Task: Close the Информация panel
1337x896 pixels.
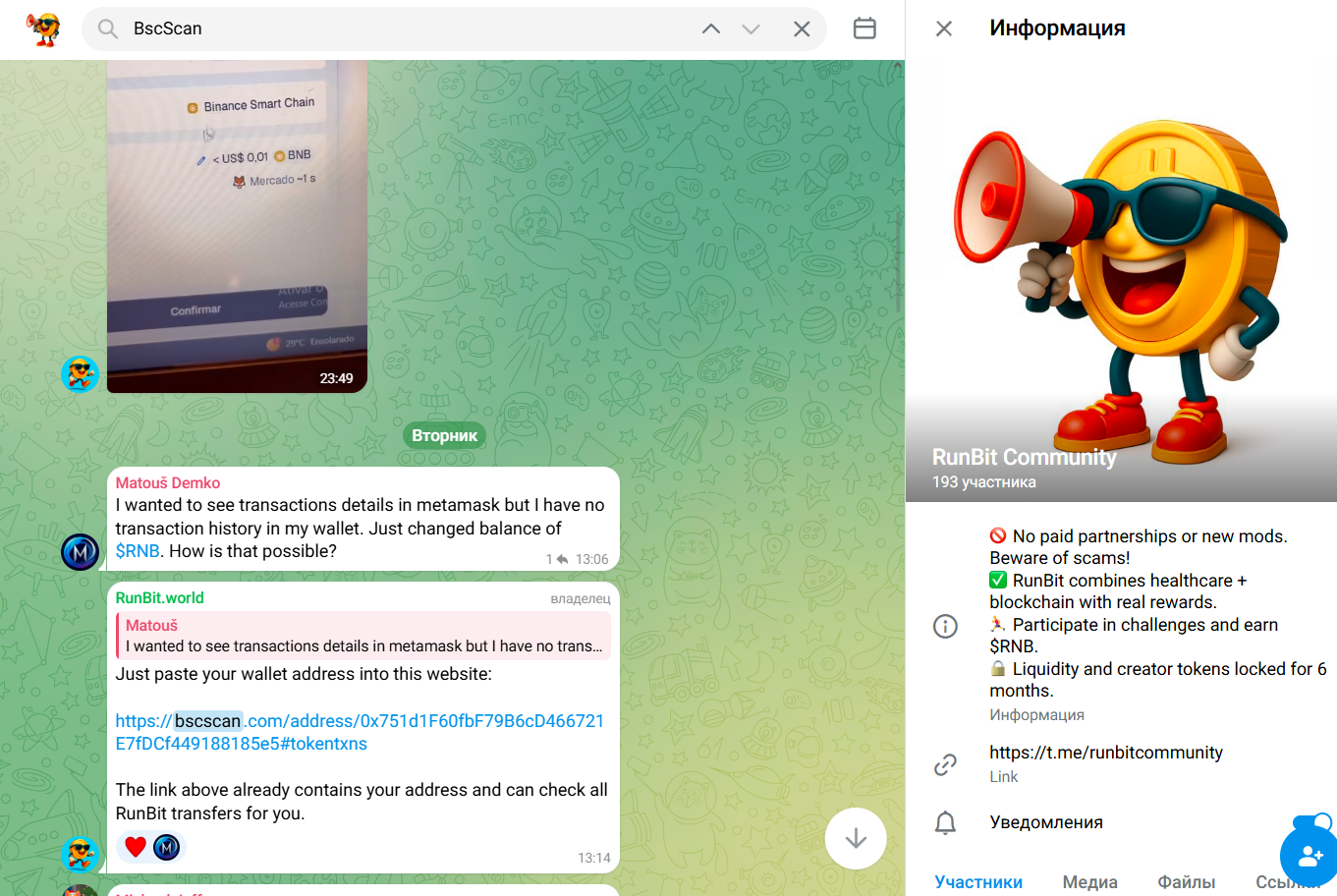Action: point(944,28)
